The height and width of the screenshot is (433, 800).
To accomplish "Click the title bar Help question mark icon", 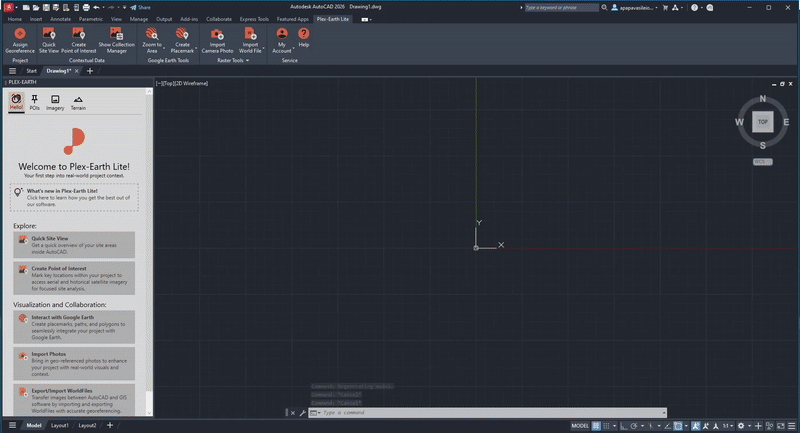I will 694,8.
